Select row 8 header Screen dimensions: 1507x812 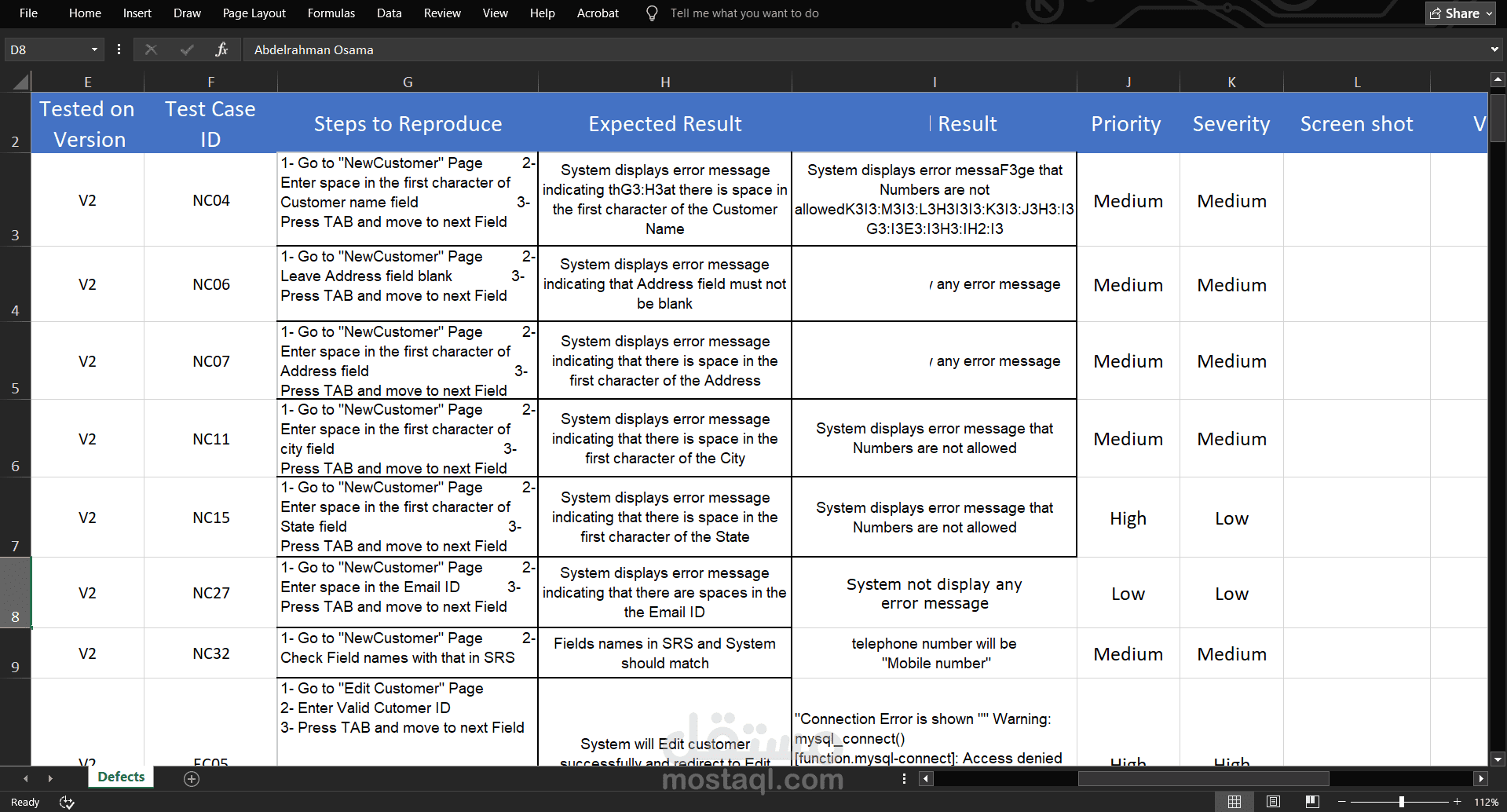coord(15,593)
